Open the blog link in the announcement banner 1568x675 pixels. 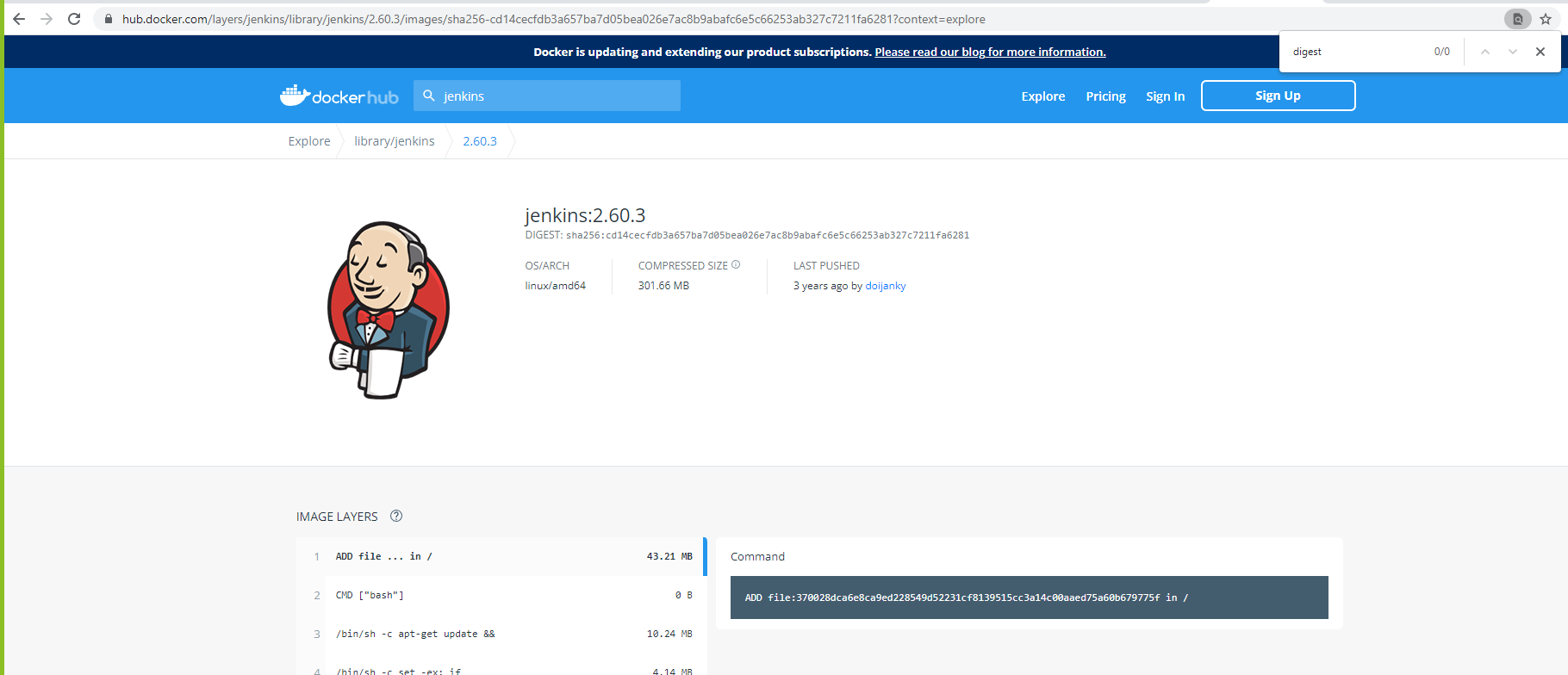tap(990, 52)
